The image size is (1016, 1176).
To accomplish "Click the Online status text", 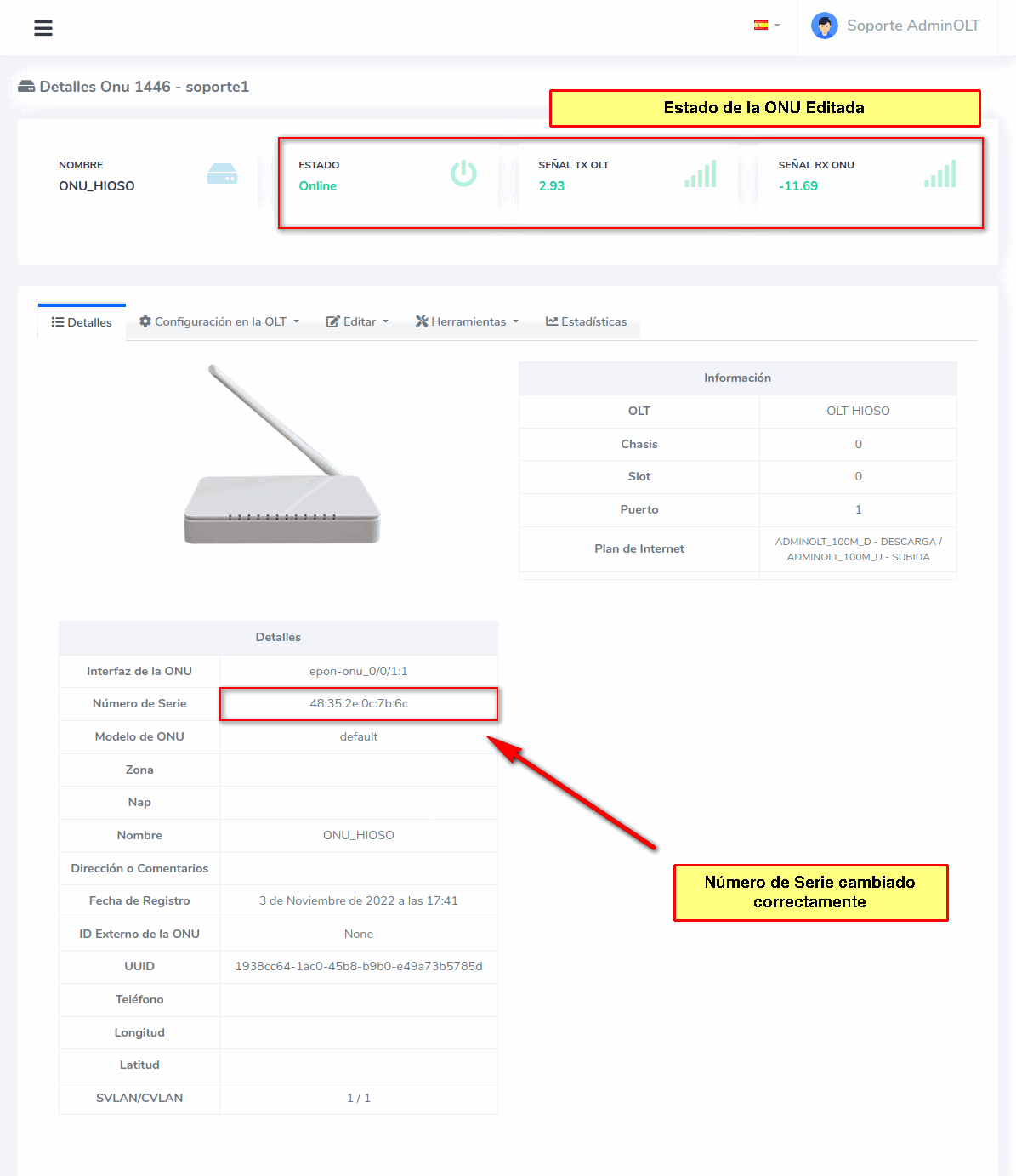I will [317, 186].
